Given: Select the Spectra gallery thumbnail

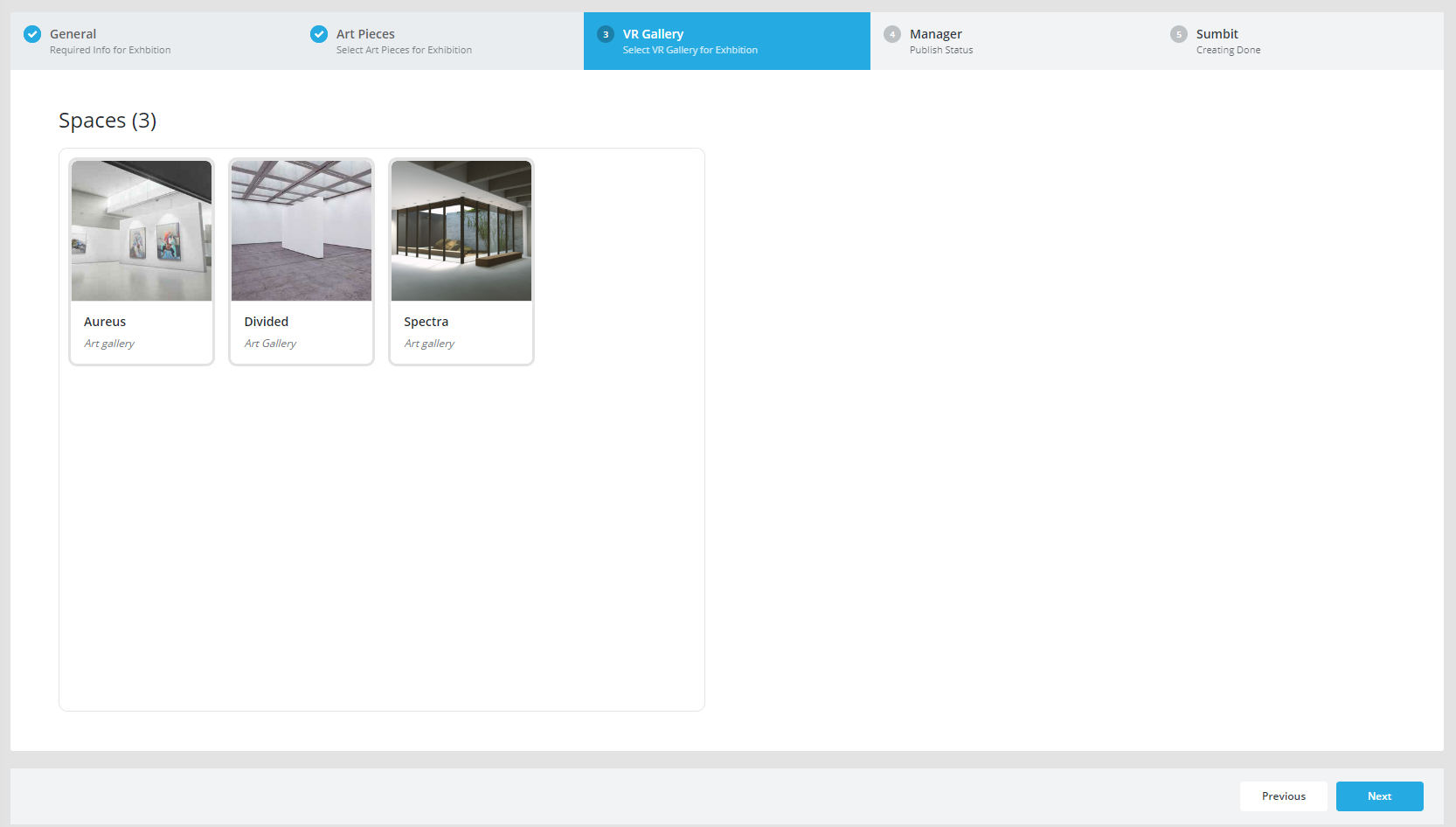Looking at the screenshot, I should (x=461, y=231).
